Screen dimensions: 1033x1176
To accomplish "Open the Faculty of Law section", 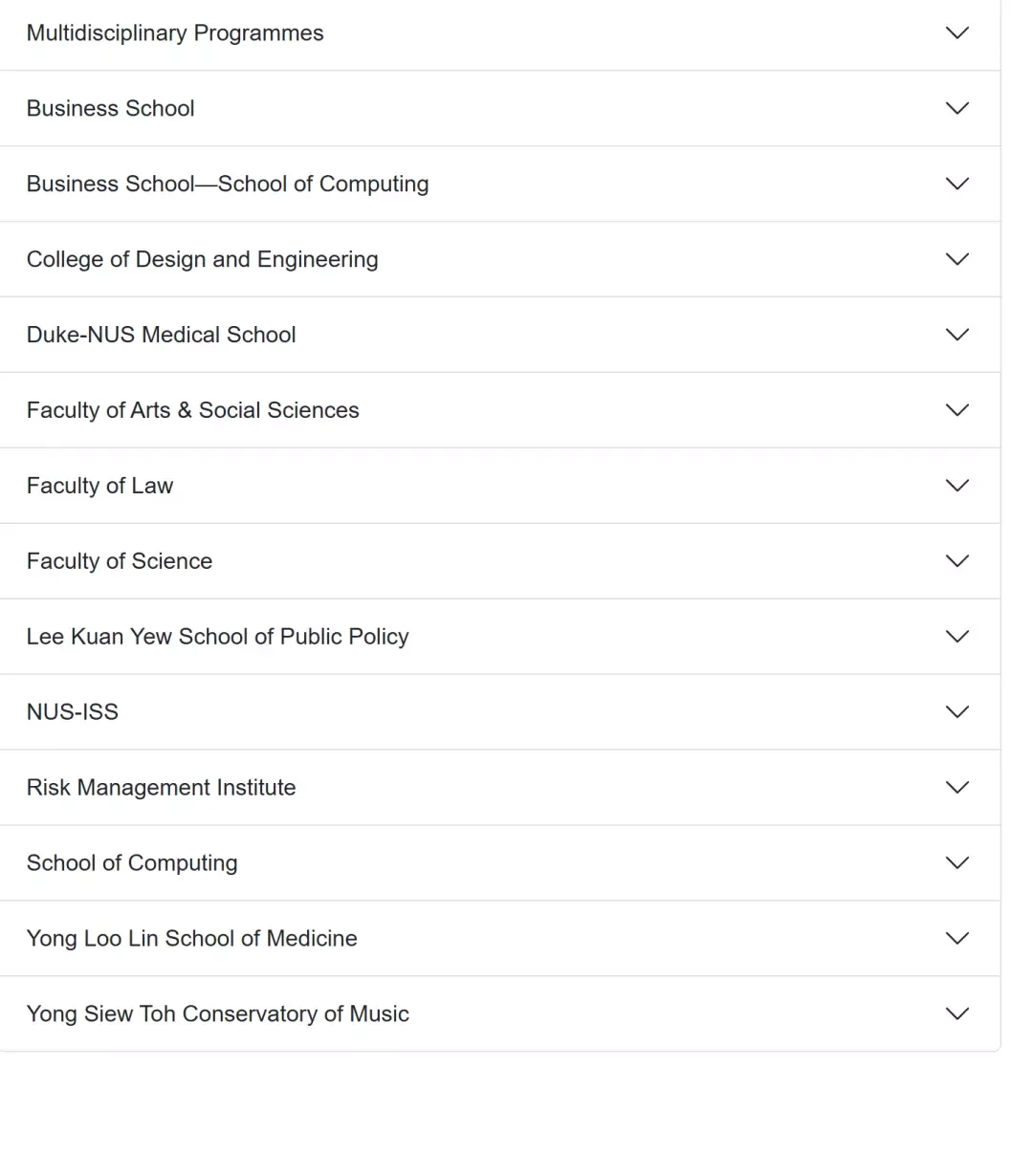I will point(499,486).
